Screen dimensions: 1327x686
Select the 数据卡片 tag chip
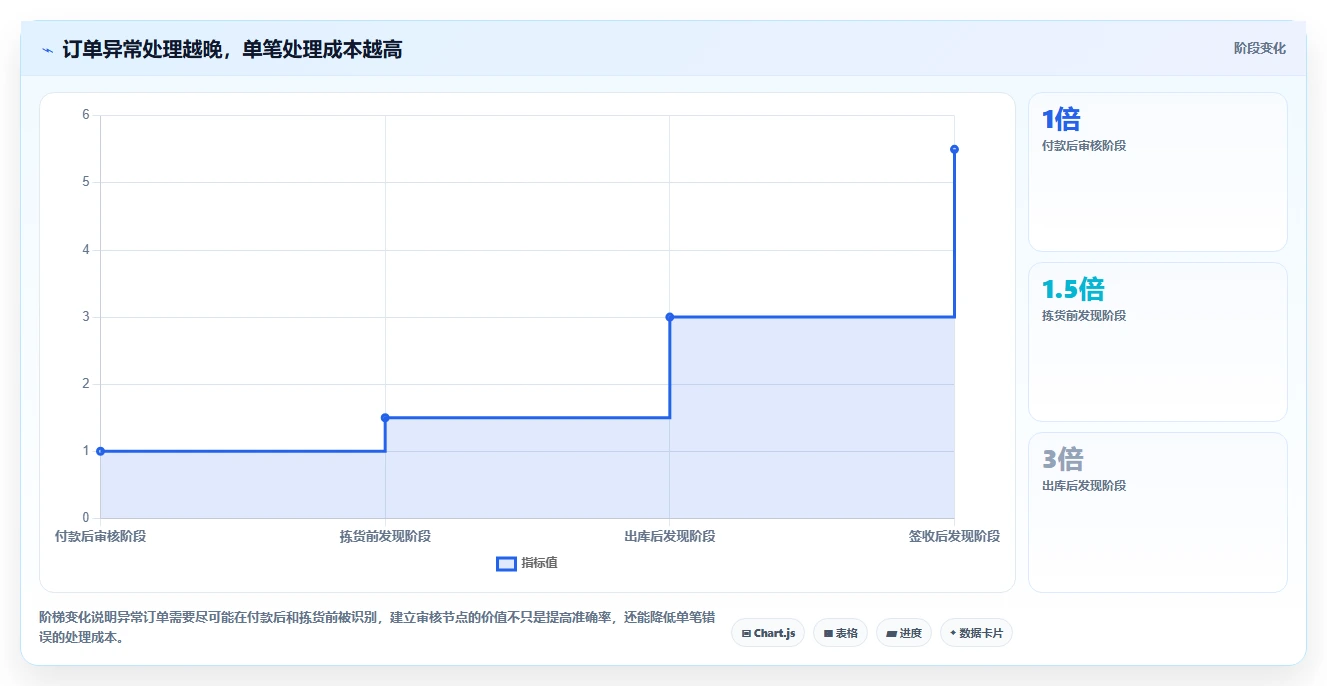976,633
